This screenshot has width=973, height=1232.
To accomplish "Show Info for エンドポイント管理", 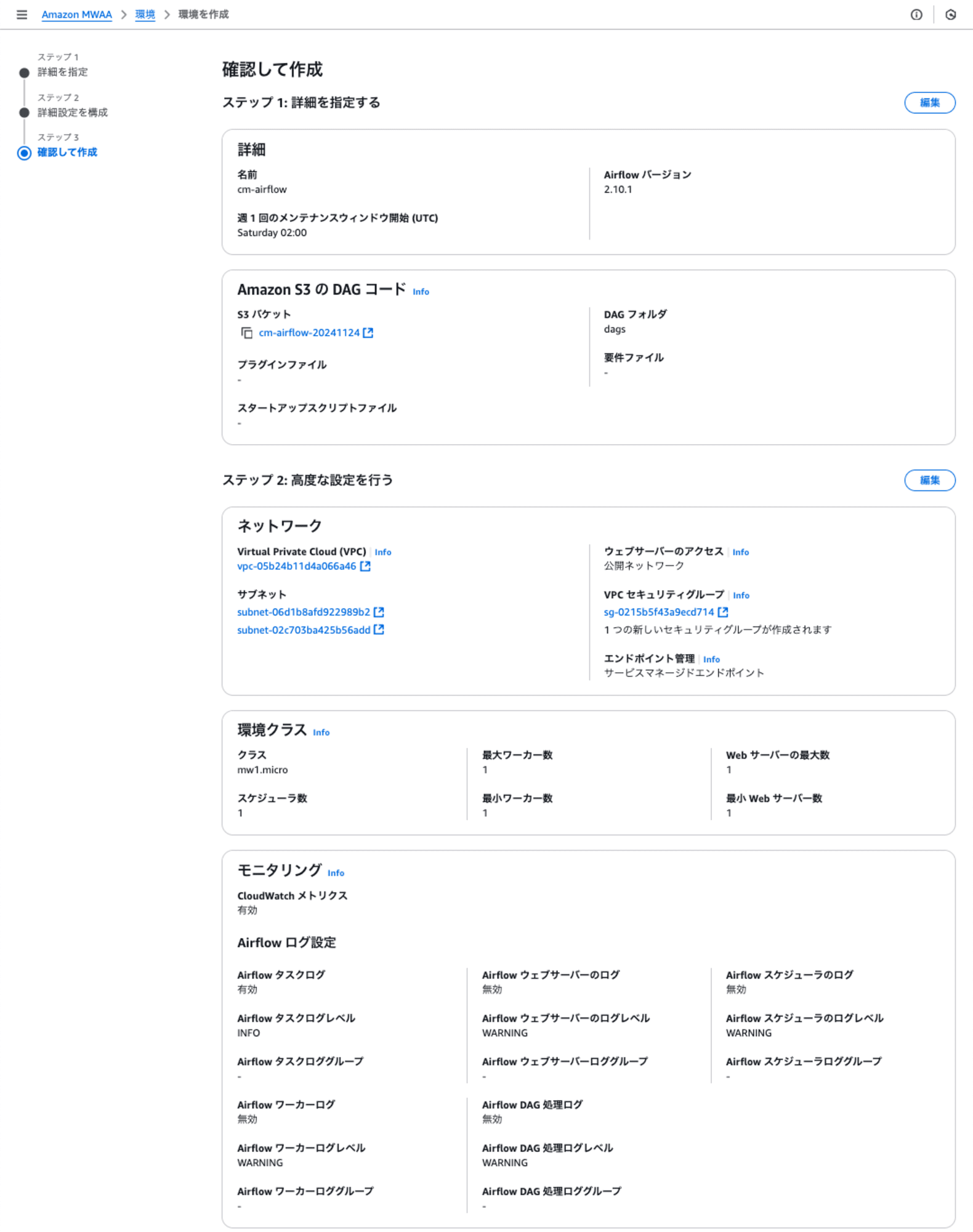I will (712, 659).
